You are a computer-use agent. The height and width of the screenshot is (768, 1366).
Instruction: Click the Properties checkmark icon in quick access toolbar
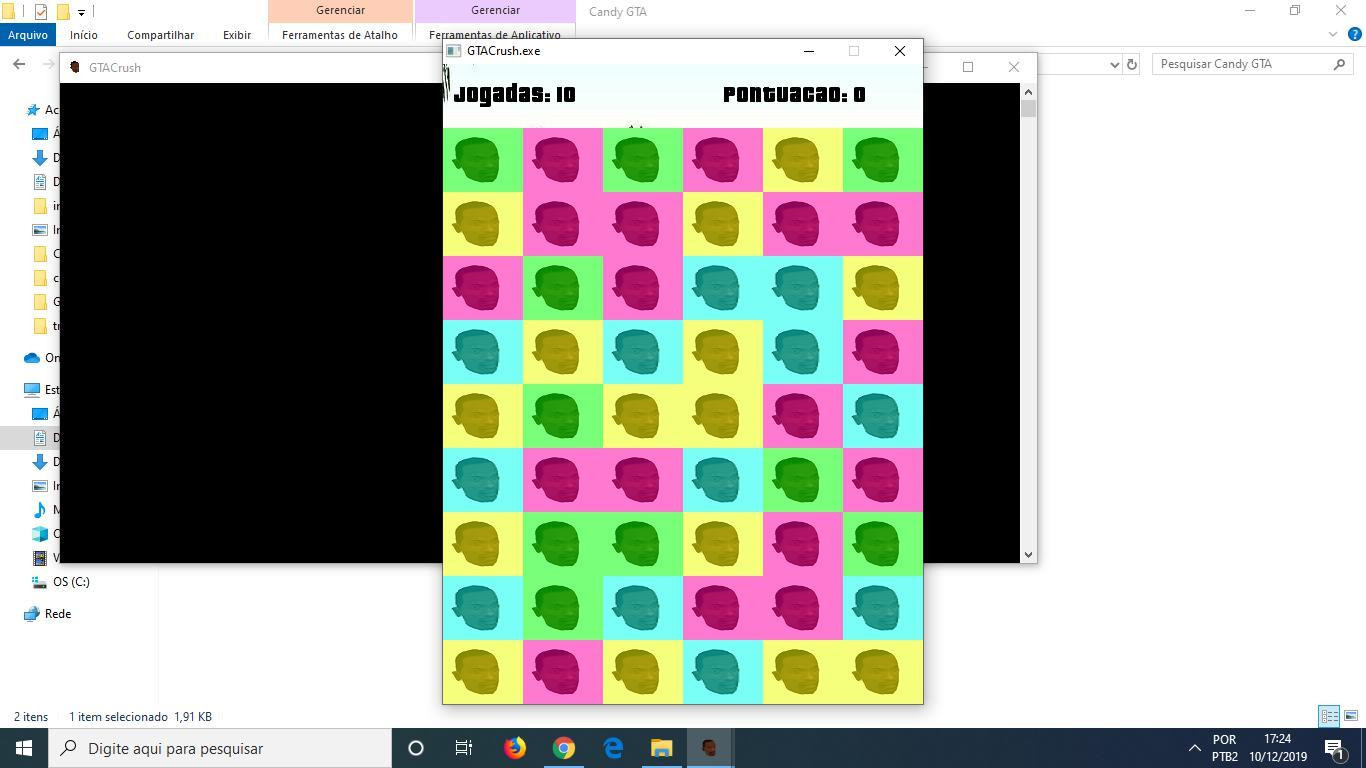(41, 12)
